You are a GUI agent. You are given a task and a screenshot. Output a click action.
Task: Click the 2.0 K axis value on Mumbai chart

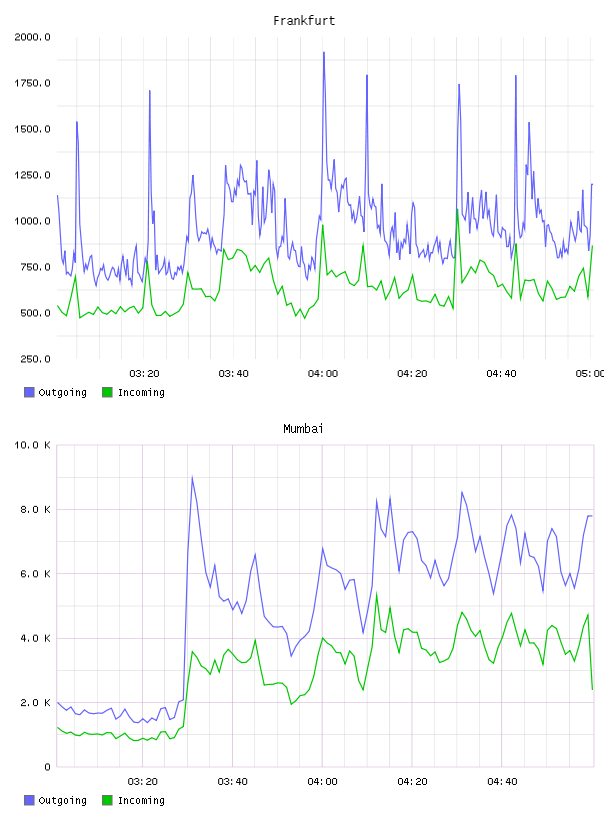pyautogui.click(x=35, y=703)
